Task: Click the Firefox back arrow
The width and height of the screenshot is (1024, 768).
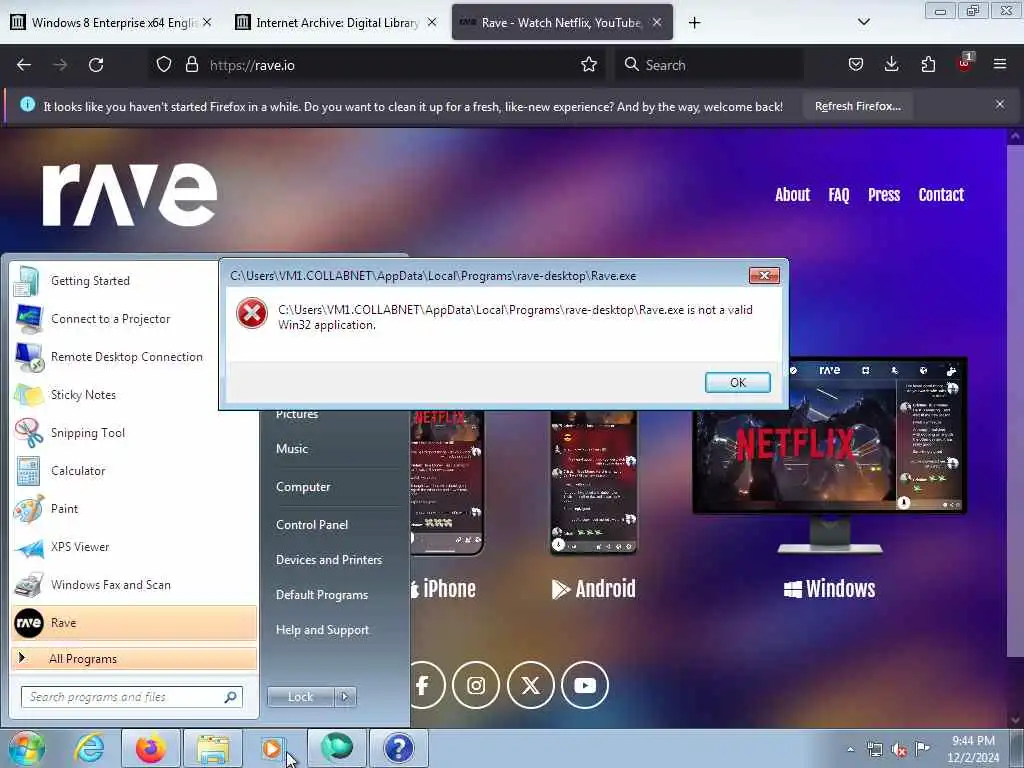Action: (24, 65)
